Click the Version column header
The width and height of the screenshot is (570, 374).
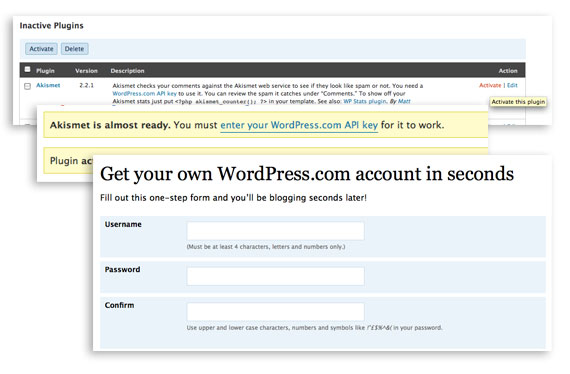click(86, 71)
